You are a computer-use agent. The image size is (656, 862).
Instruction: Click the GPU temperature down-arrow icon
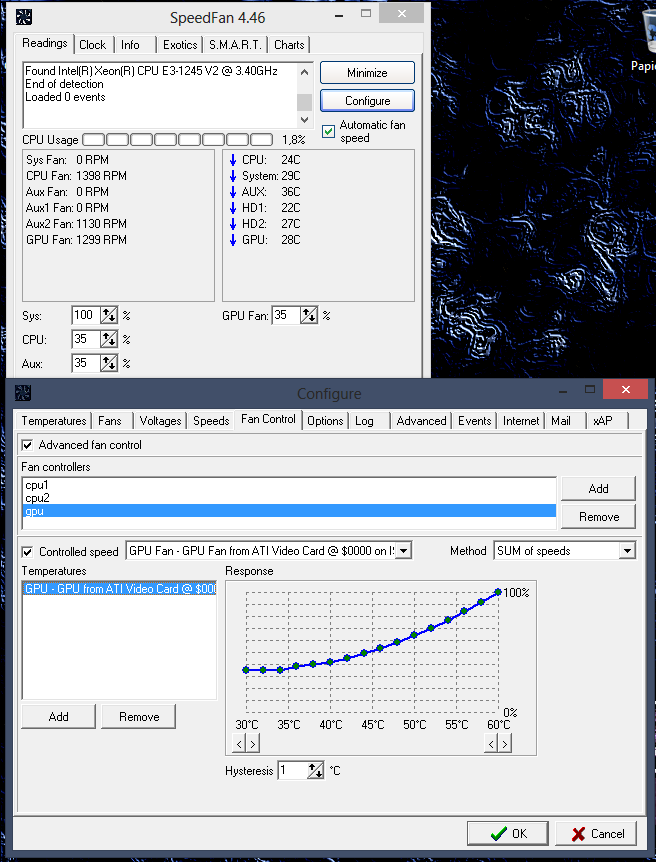coord(233,240)
